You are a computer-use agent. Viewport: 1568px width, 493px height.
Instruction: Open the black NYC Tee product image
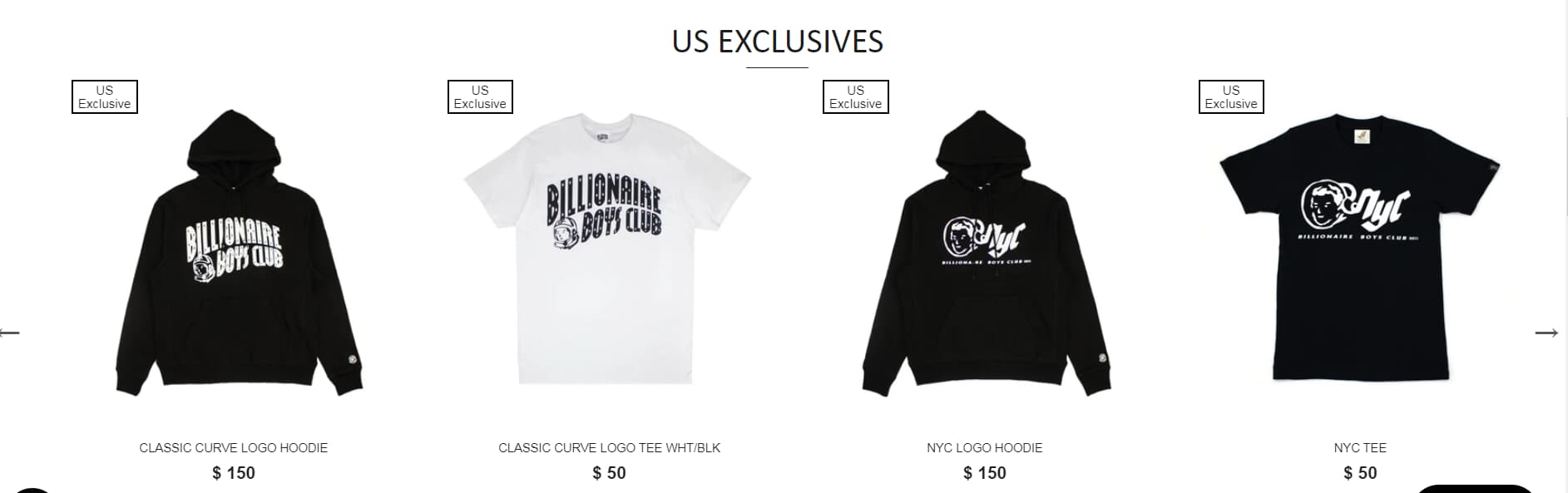coord(1360,247)
